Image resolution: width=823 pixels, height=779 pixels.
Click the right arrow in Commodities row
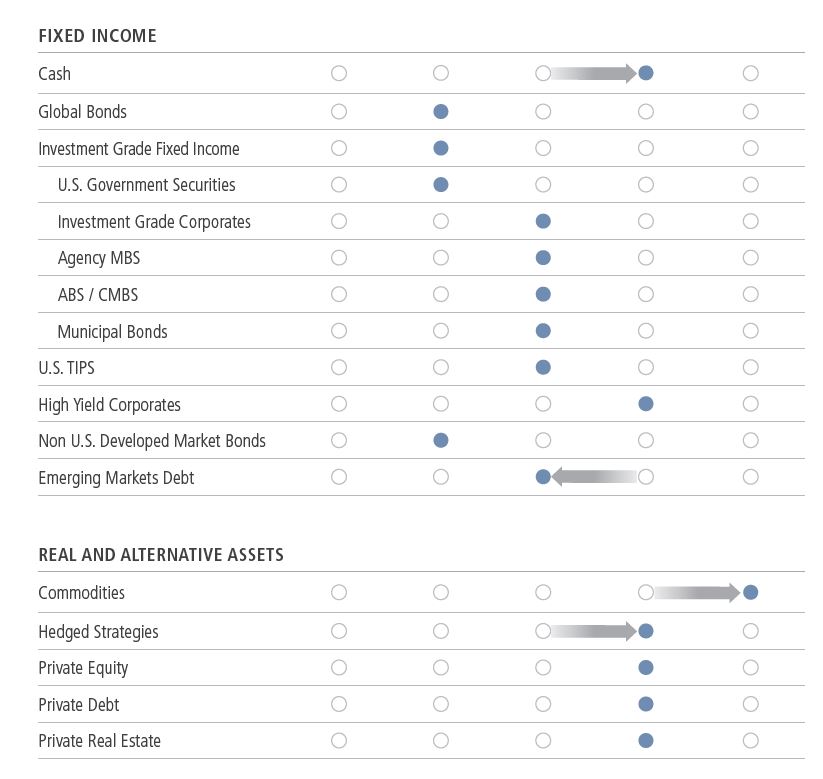(x=697, y=593)
